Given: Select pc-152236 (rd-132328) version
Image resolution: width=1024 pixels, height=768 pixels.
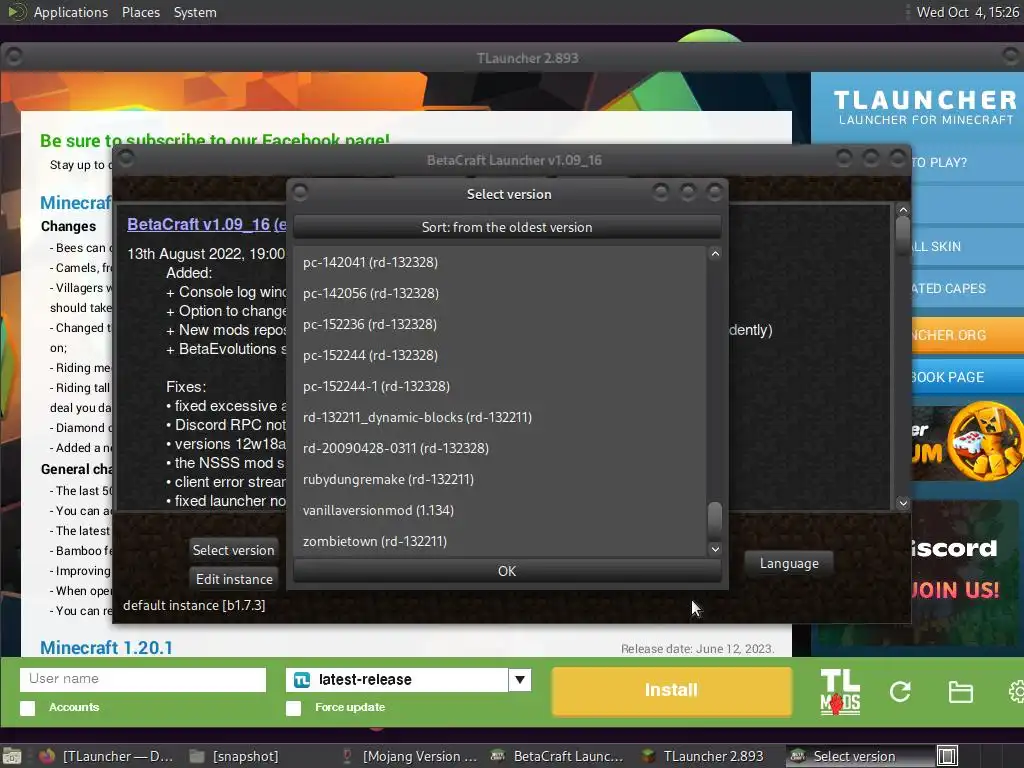Looking at the screenshot, I should [500, 324].
